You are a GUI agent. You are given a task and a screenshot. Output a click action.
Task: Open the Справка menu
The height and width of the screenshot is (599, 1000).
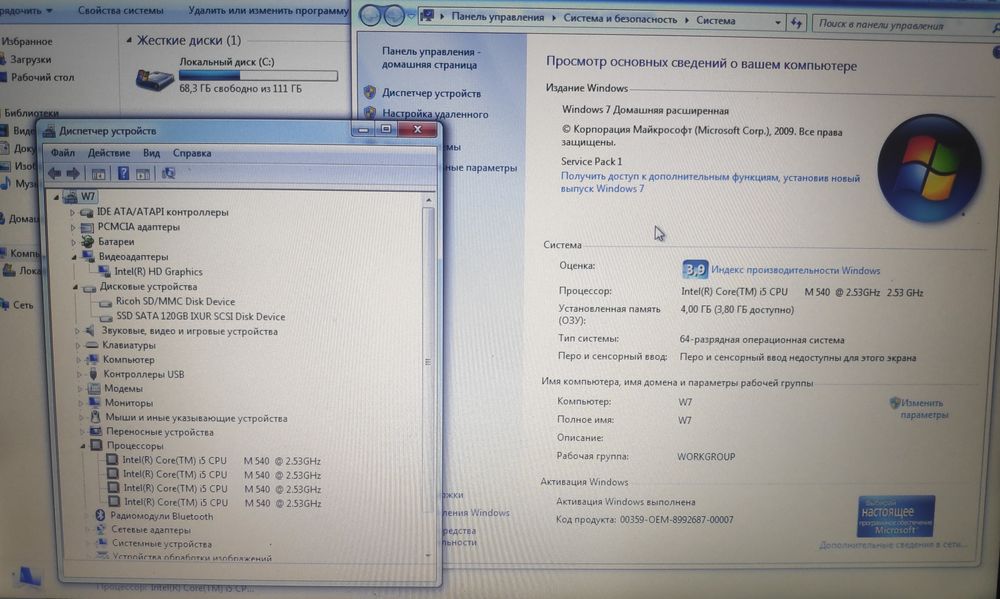coord(192,153)
